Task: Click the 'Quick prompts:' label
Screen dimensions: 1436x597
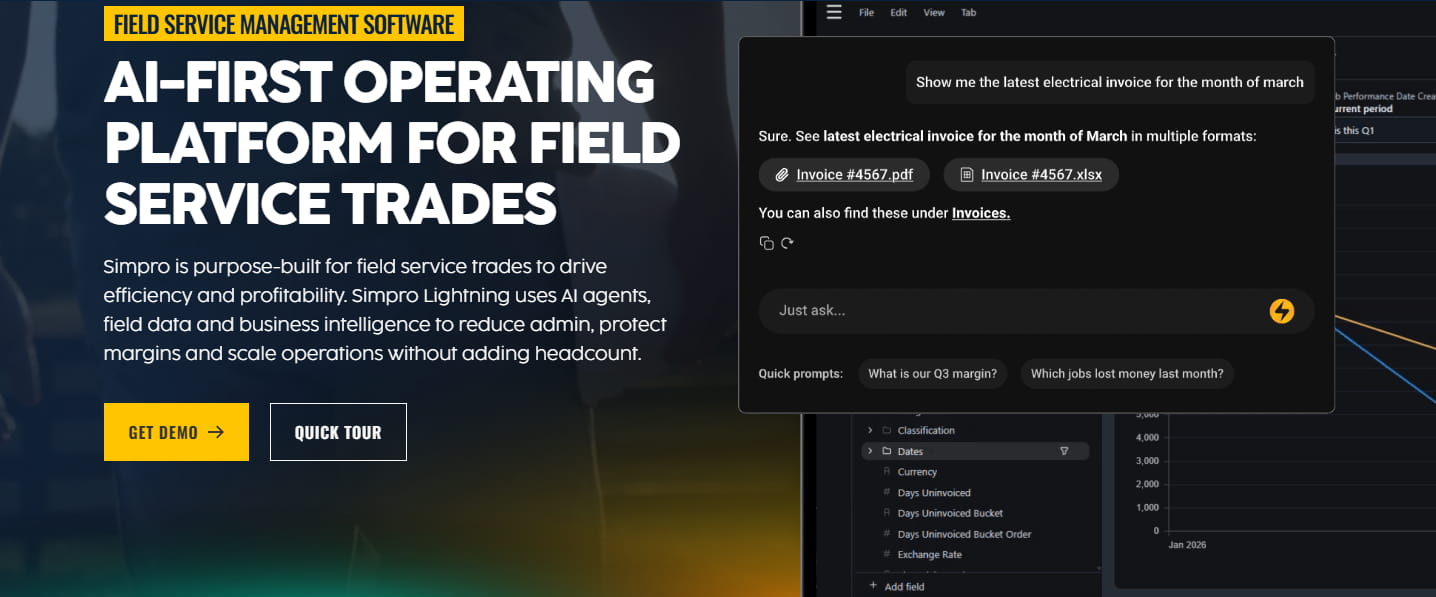Action: pyautogui.click(x=801, y=374)
